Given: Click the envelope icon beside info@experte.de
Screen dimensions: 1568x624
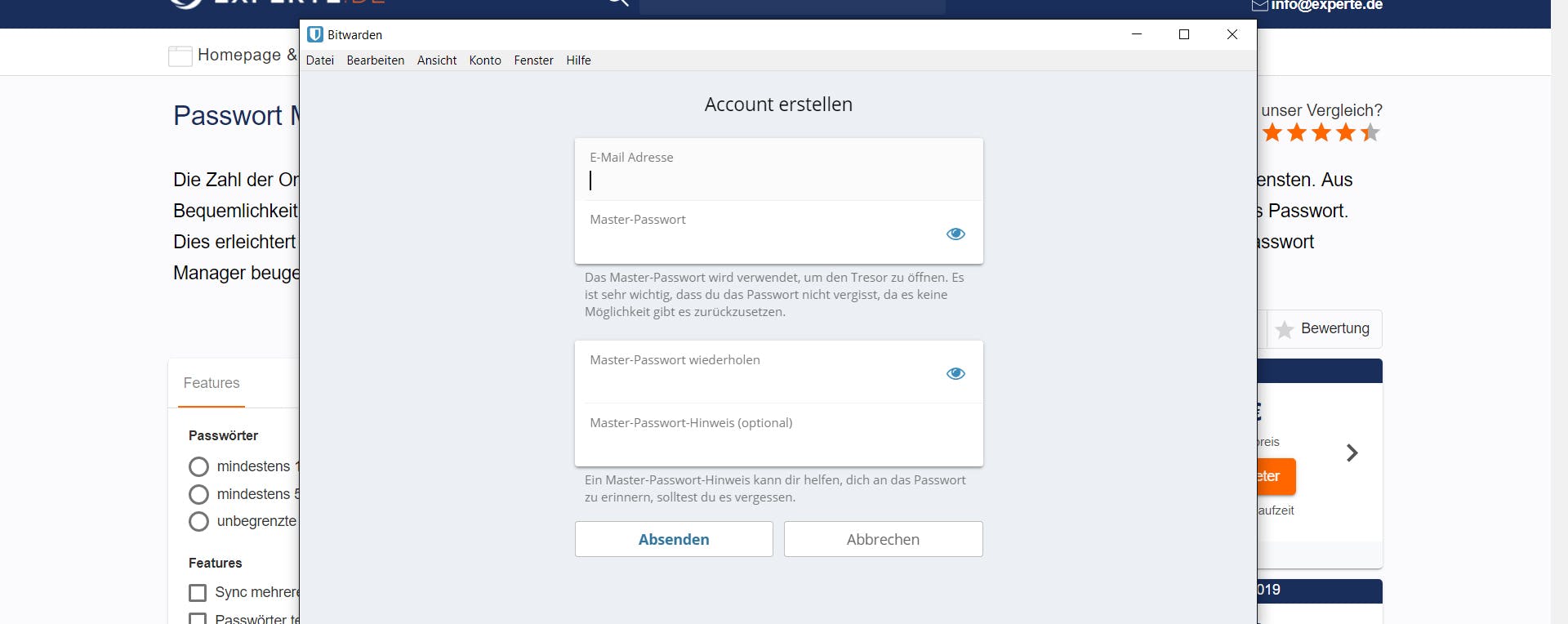Looking at the screenshot, I should [1259, 5].
